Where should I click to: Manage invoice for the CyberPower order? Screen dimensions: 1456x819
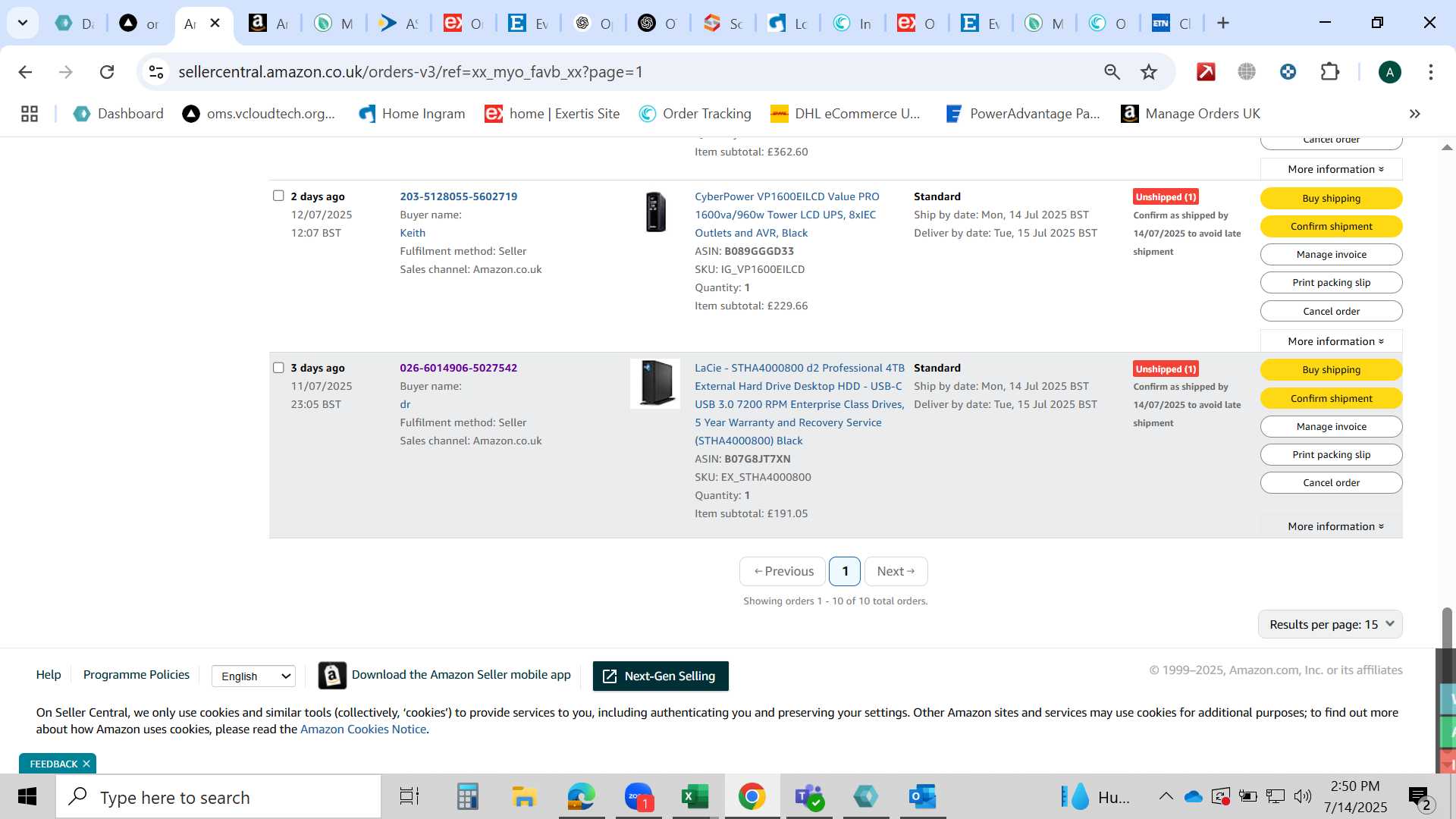[x=1331, y=254]
